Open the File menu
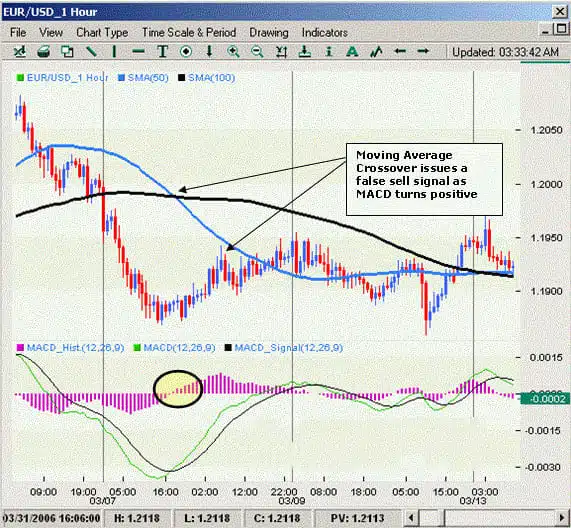Viewport: 571px width, 528px height. click(18, 32)
